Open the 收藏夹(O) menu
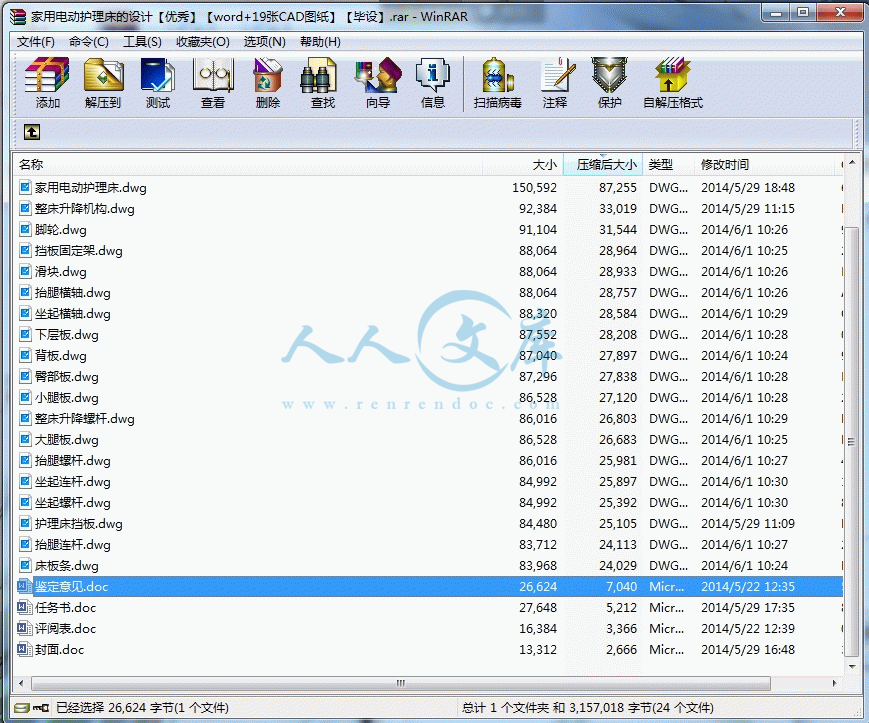 pyautogui.click(x=203, y=42)
